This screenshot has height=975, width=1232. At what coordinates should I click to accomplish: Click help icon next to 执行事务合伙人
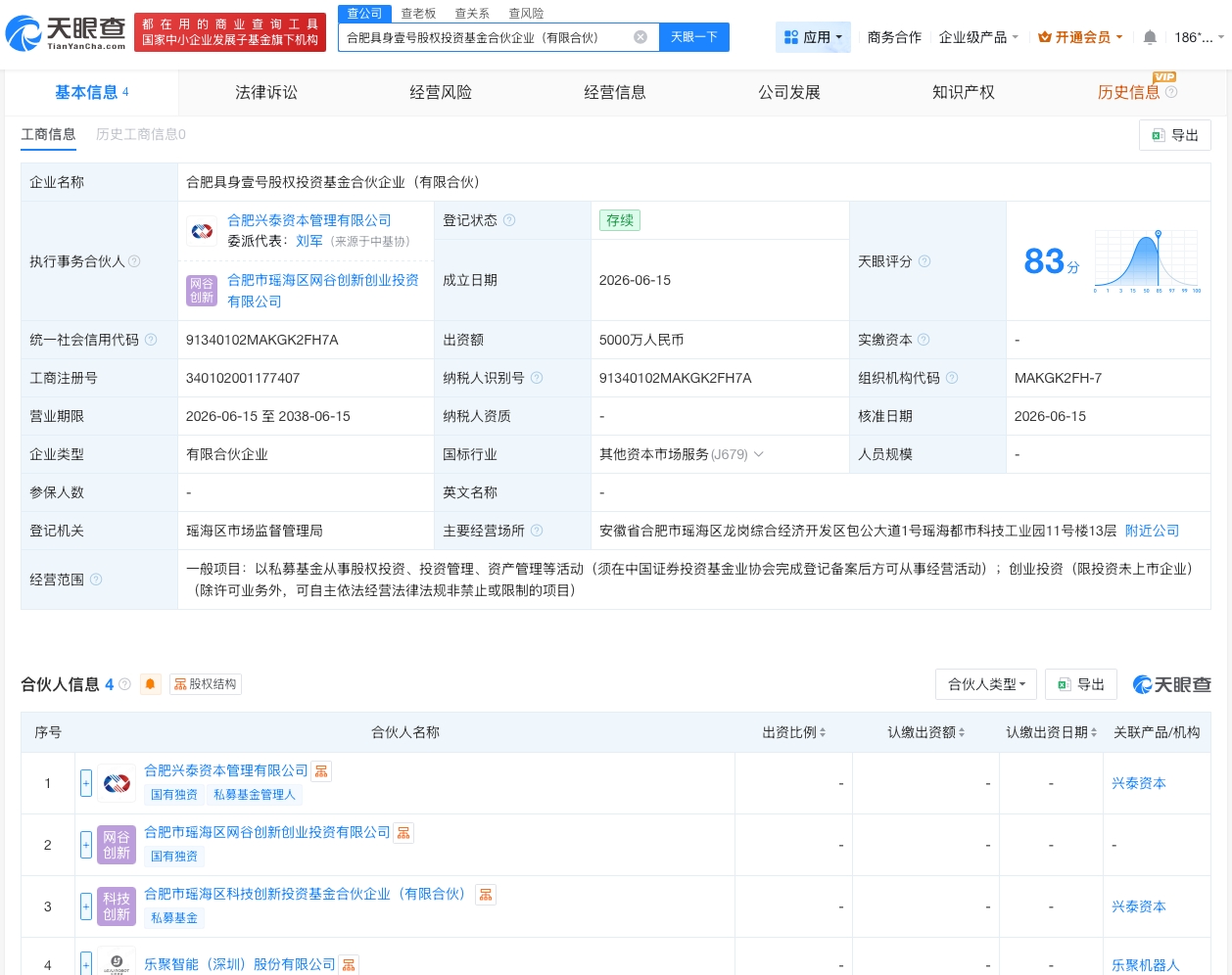[134, 261]
